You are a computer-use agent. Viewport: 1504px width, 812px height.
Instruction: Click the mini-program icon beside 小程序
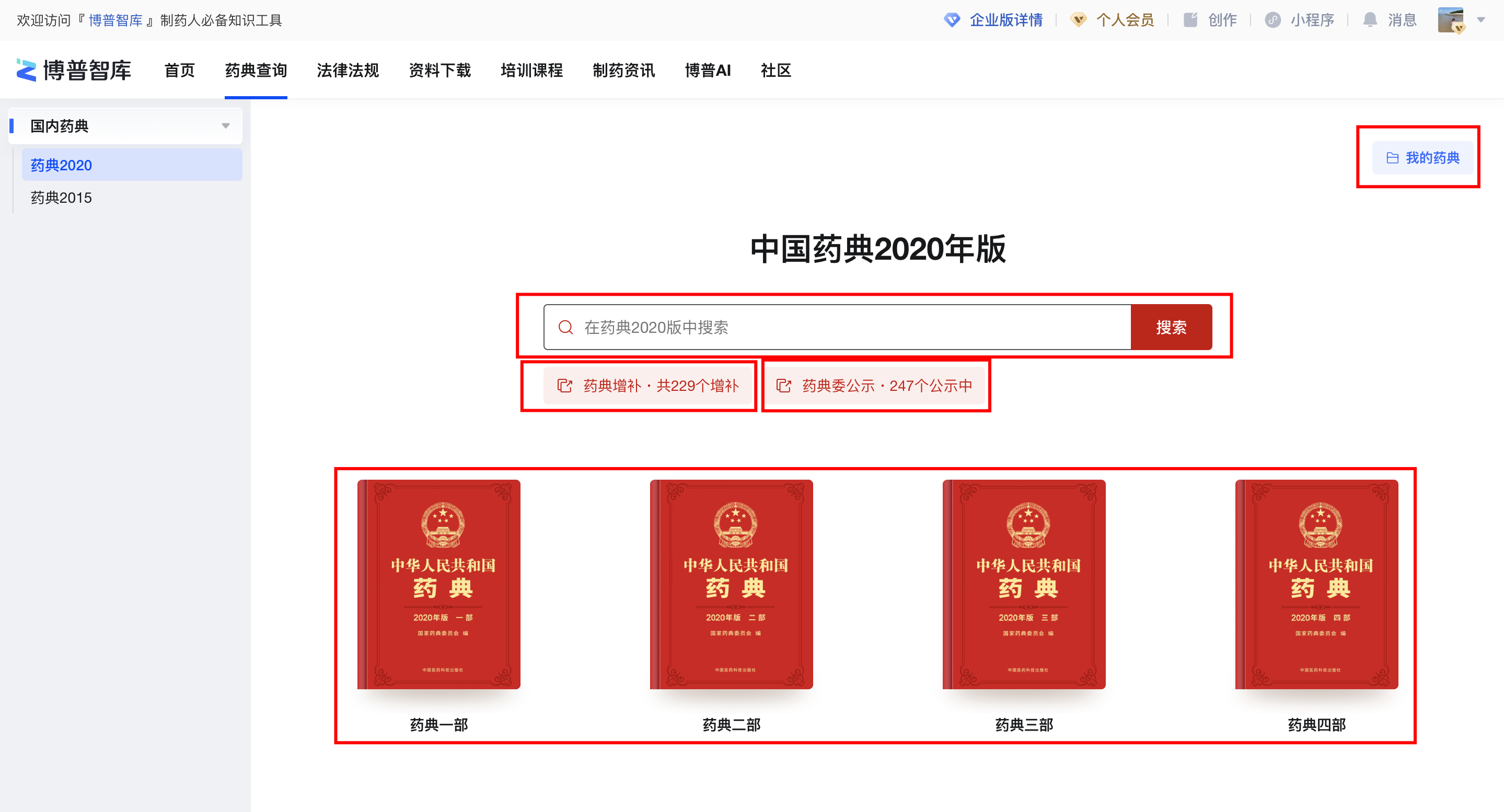click(x=1273, y=20)
